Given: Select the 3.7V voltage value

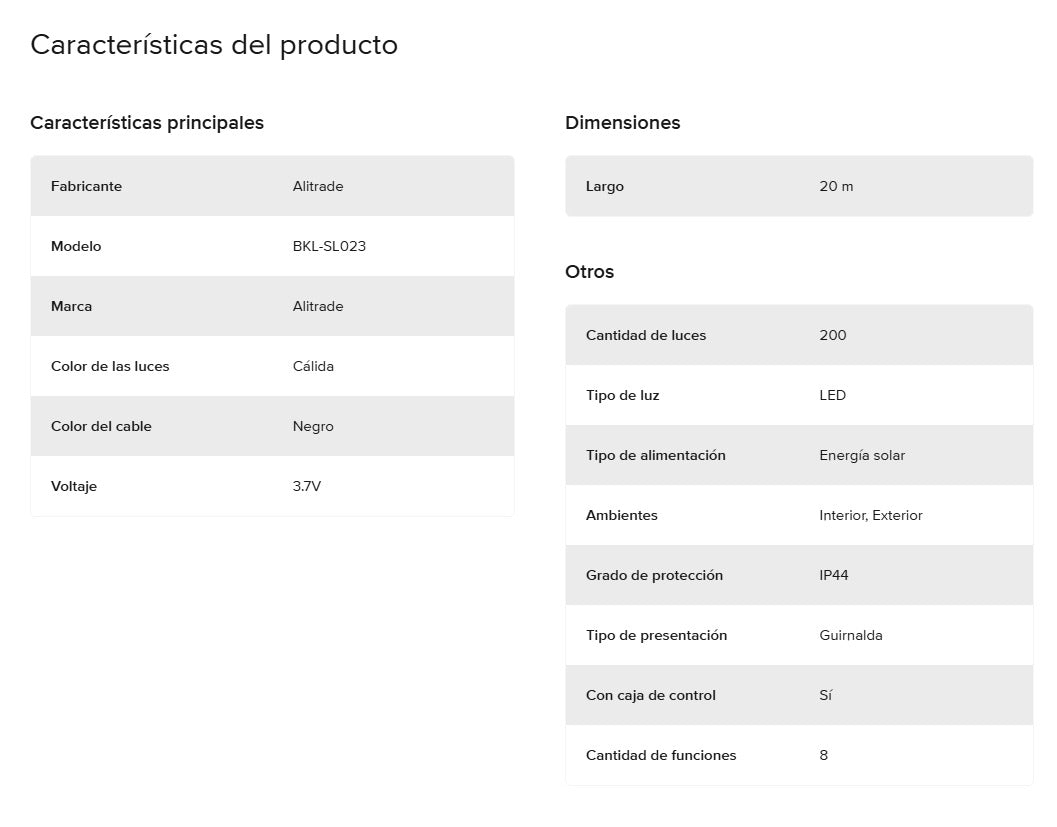Looking at the screenshot, I should (x=307, y=487).
